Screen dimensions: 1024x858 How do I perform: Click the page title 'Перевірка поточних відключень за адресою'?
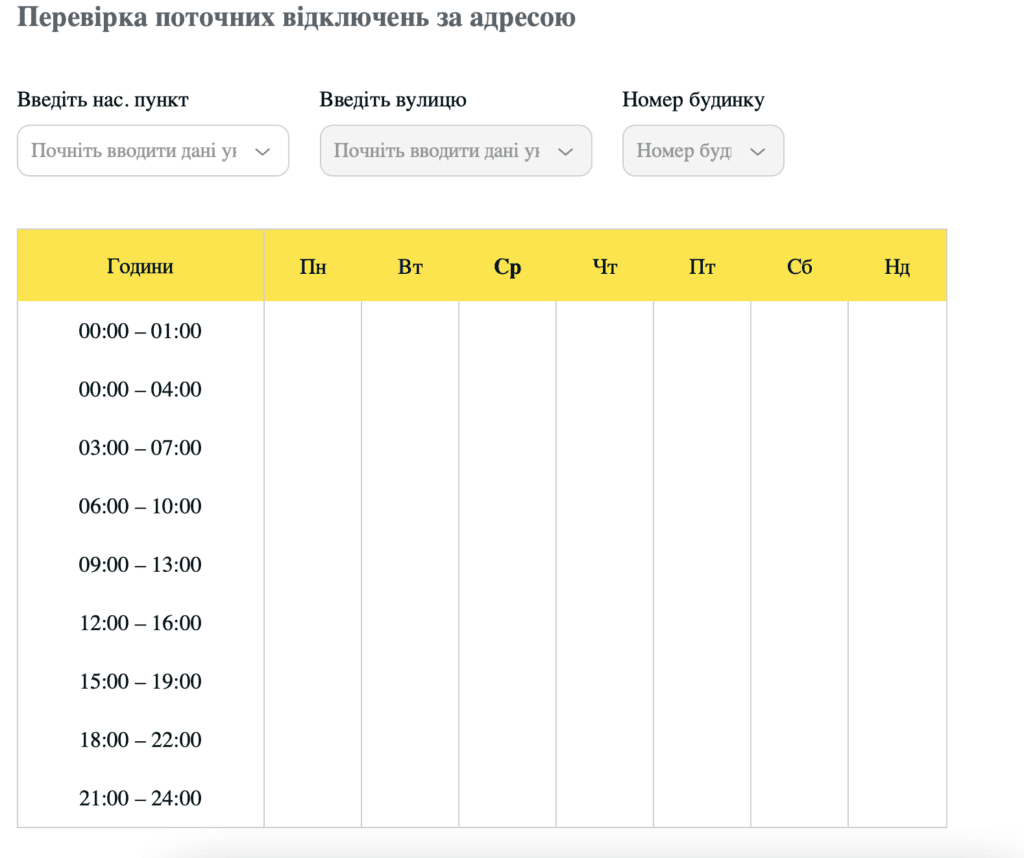coord(295,17)
